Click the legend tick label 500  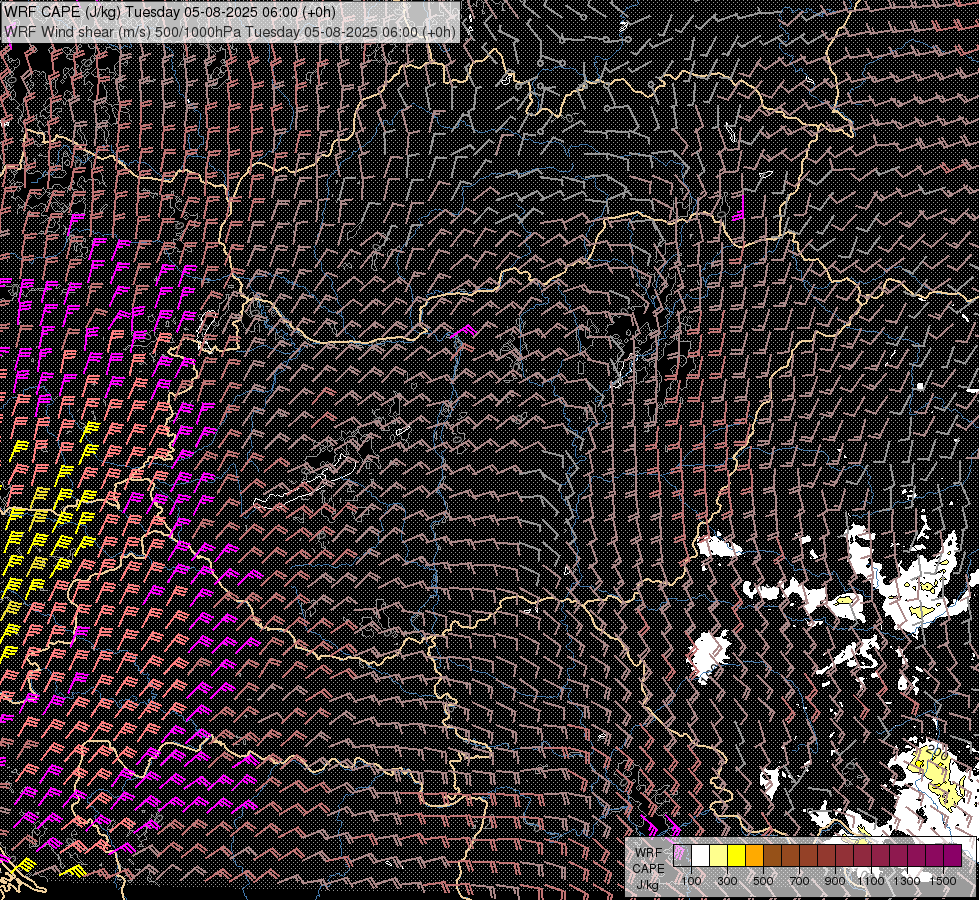click(x=763, y=881)
